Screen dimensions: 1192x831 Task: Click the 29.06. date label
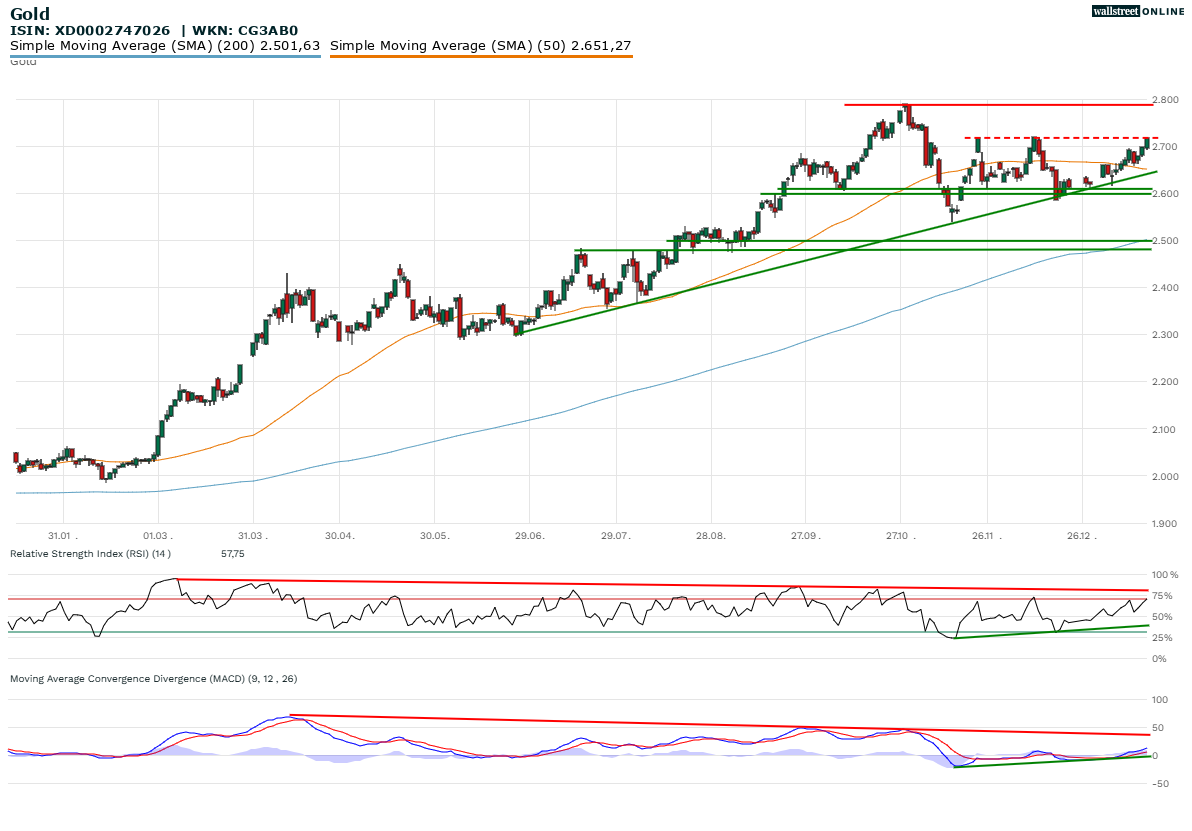tap(529, 536)
